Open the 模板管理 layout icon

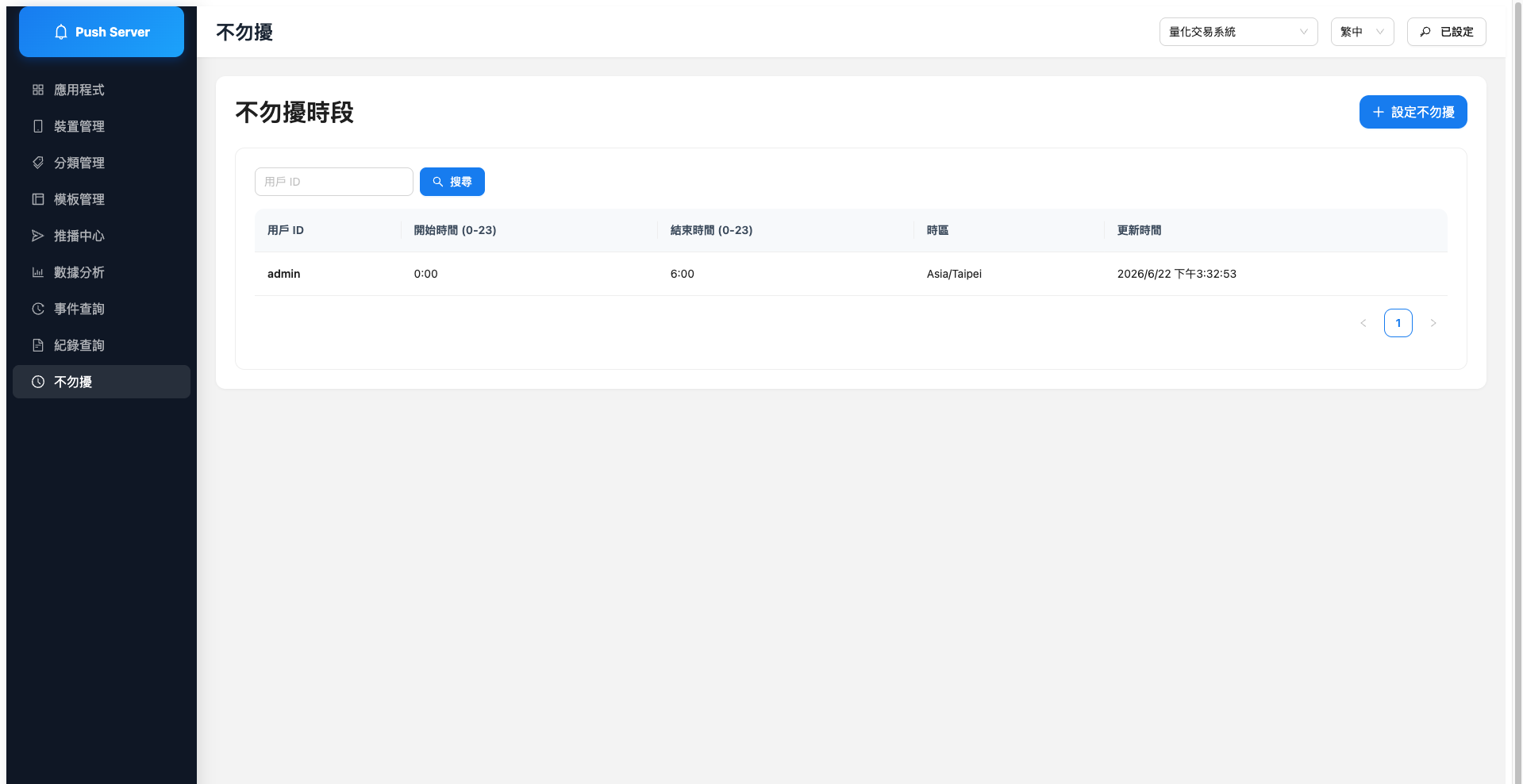click(38, 199)
